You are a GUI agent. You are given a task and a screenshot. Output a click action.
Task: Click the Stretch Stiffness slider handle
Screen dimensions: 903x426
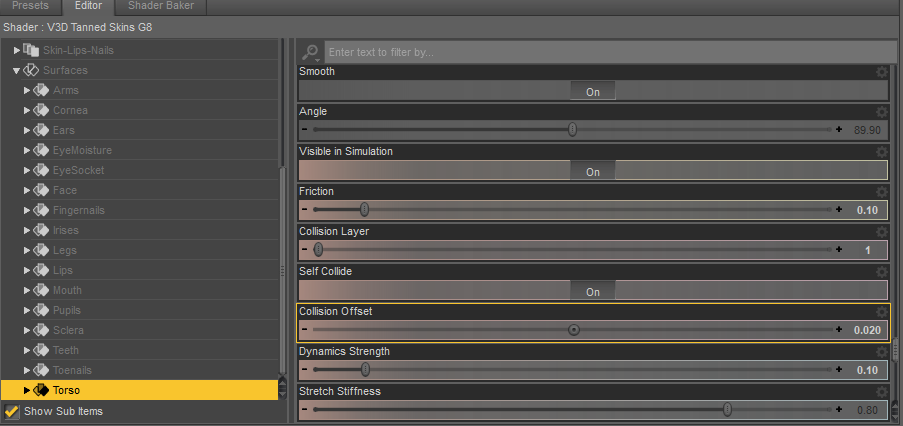(727, 410)
